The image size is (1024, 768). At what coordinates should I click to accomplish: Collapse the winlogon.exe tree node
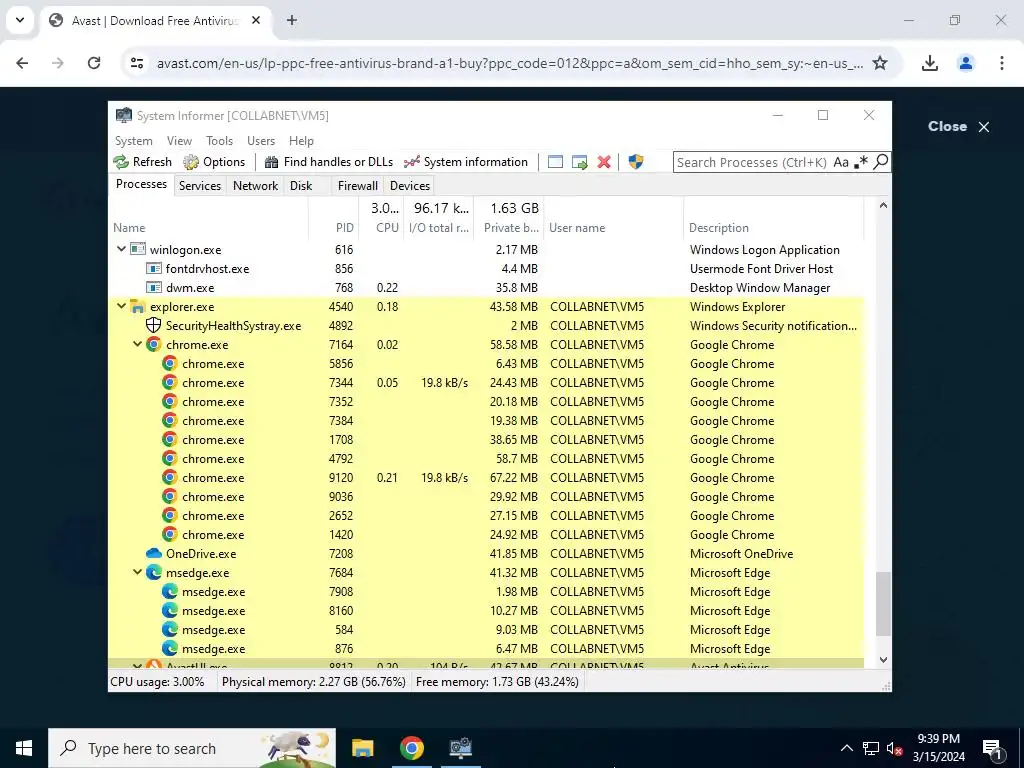pyautogui.click(x=121, y=249)
